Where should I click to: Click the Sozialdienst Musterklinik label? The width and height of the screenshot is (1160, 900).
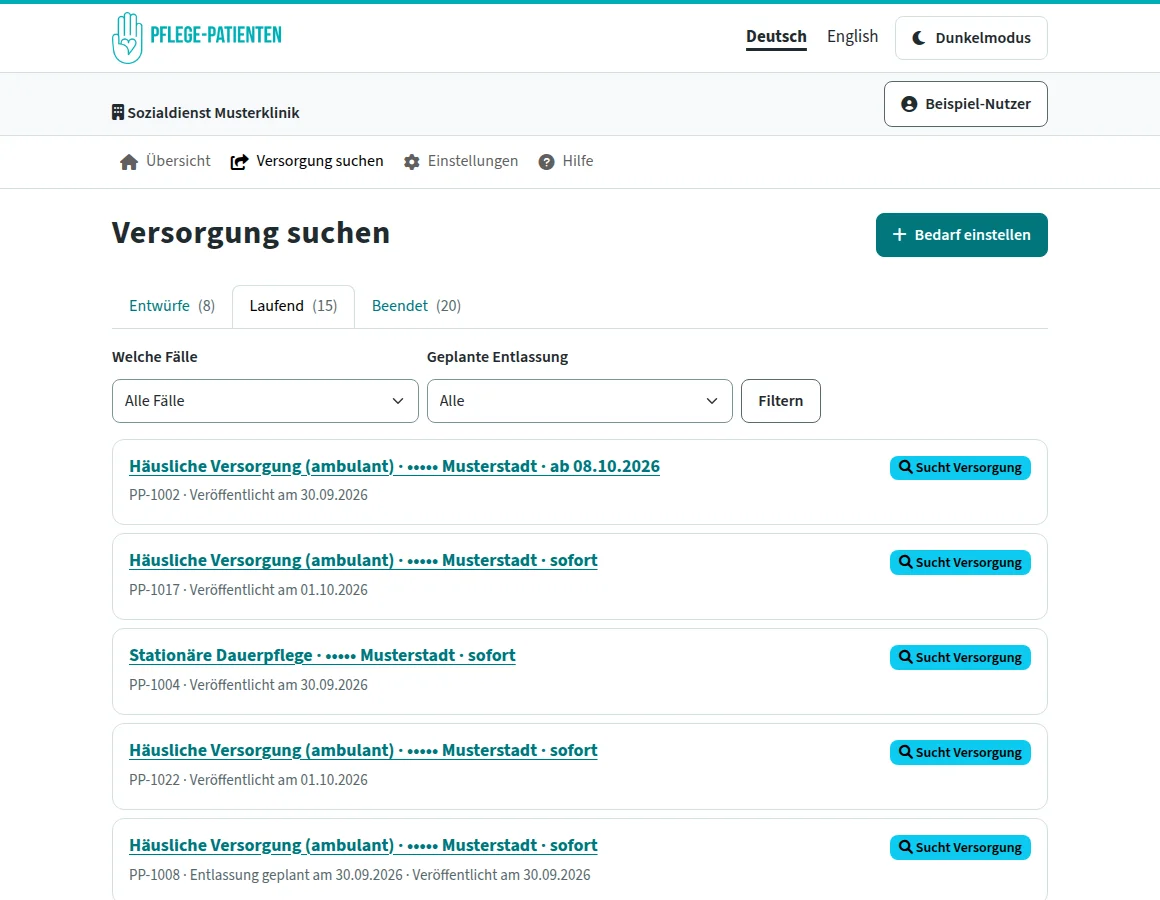point(213,113)
